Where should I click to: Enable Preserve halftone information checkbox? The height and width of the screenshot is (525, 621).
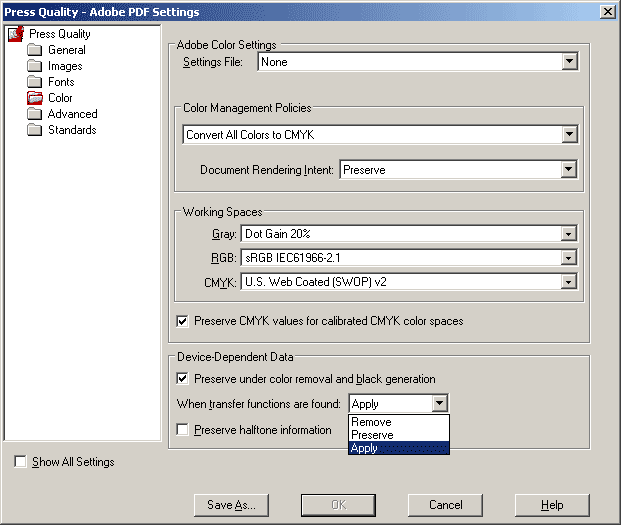[x=182, y=430]
